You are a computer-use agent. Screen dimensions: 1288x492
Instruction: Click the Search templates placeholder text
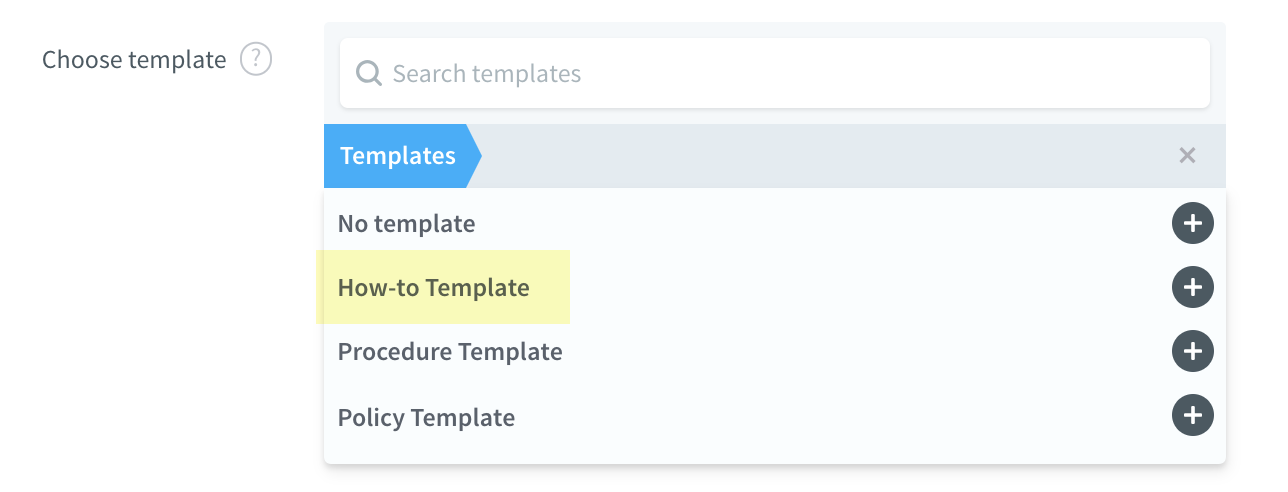point(486,74)
